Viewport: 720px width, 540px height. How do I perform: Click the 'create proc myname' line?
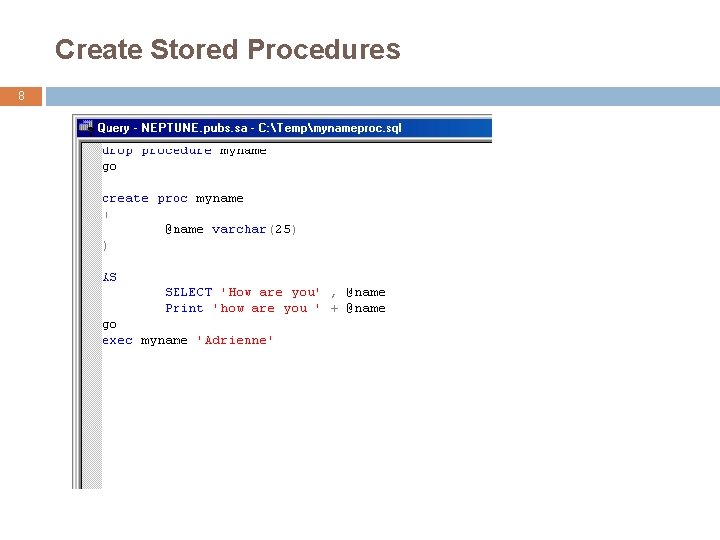173,198
